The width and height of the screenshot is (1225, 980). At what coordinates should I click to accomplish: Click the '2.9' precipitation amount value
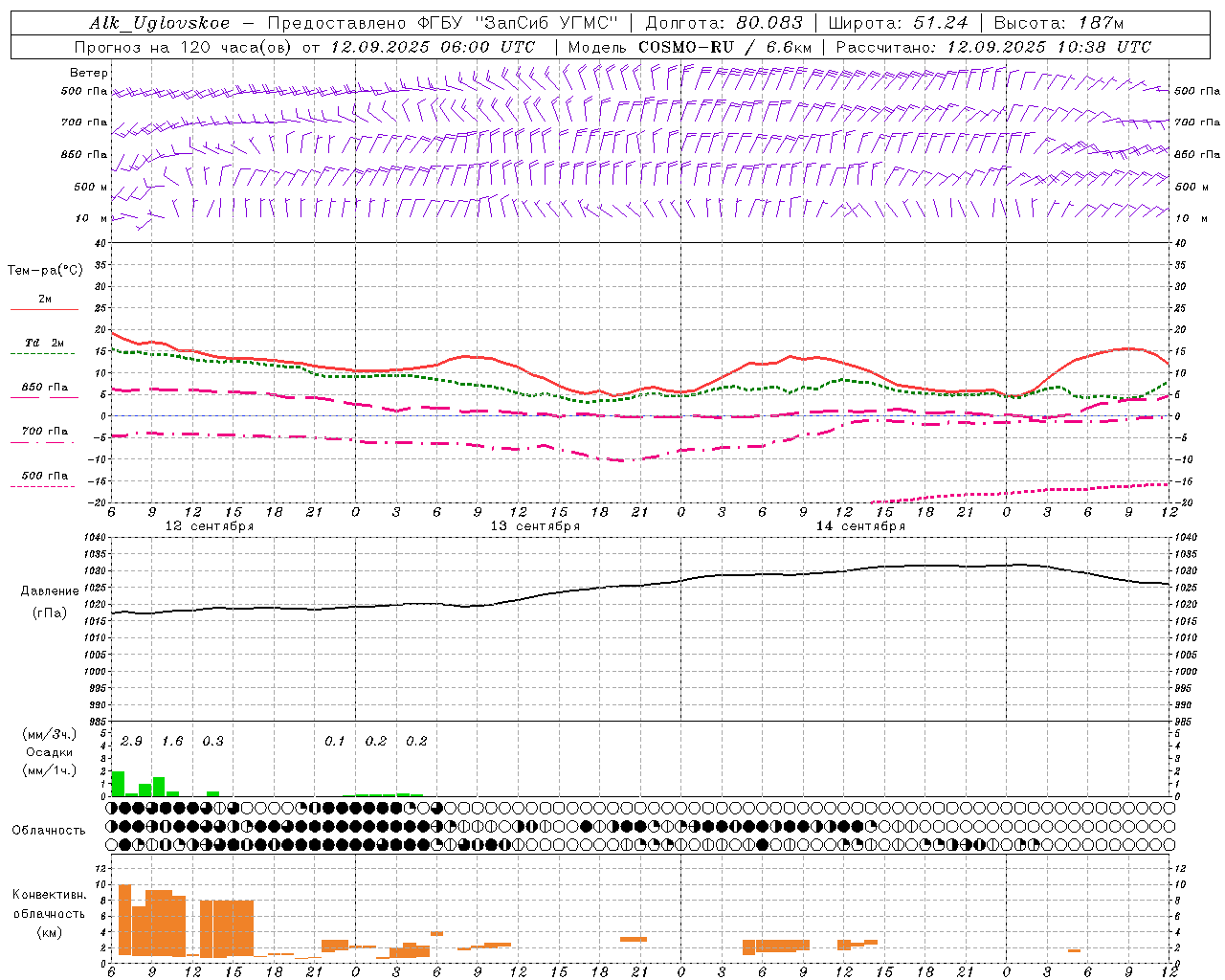131,742
